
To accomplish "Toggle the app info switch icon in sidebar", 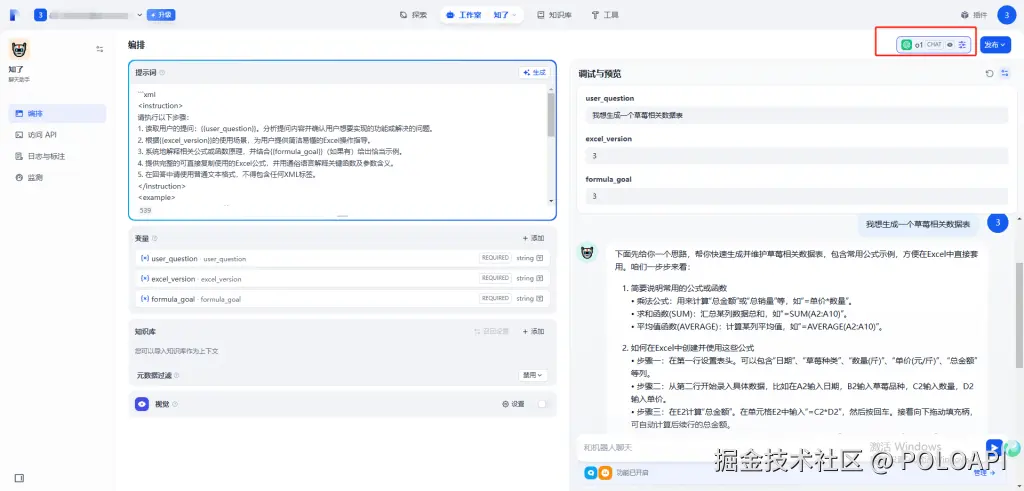I will tap(100, 49).
